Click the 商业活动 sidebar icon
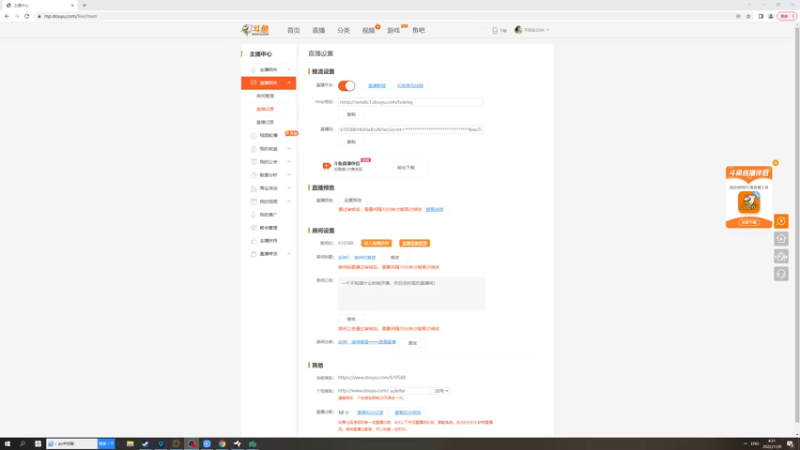Screen dimensions: 800x450 (x=254, y=188)
